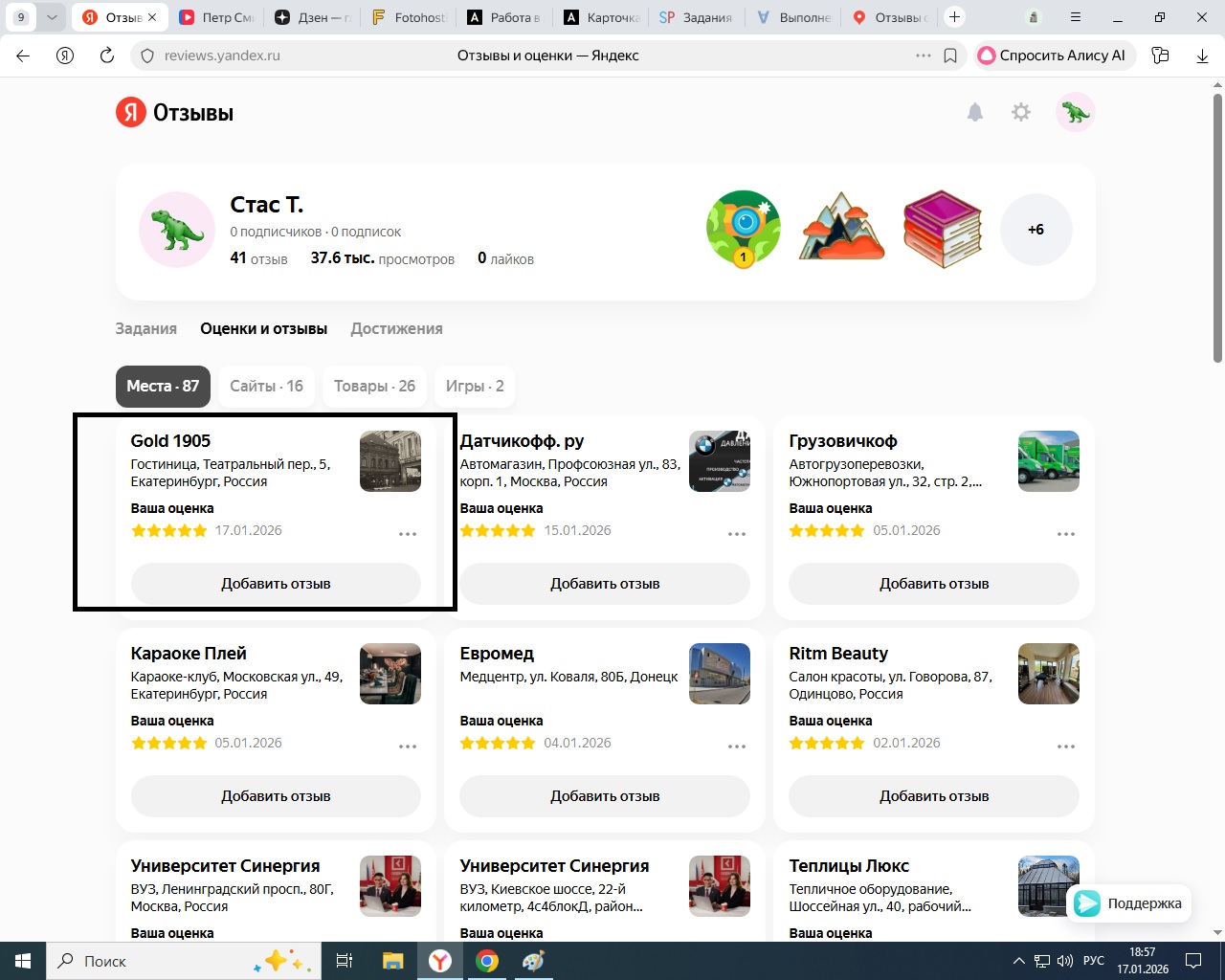Screen dimensions: 1225x980
Task: Add a review for Gold 1905
Action: point(276,584)
